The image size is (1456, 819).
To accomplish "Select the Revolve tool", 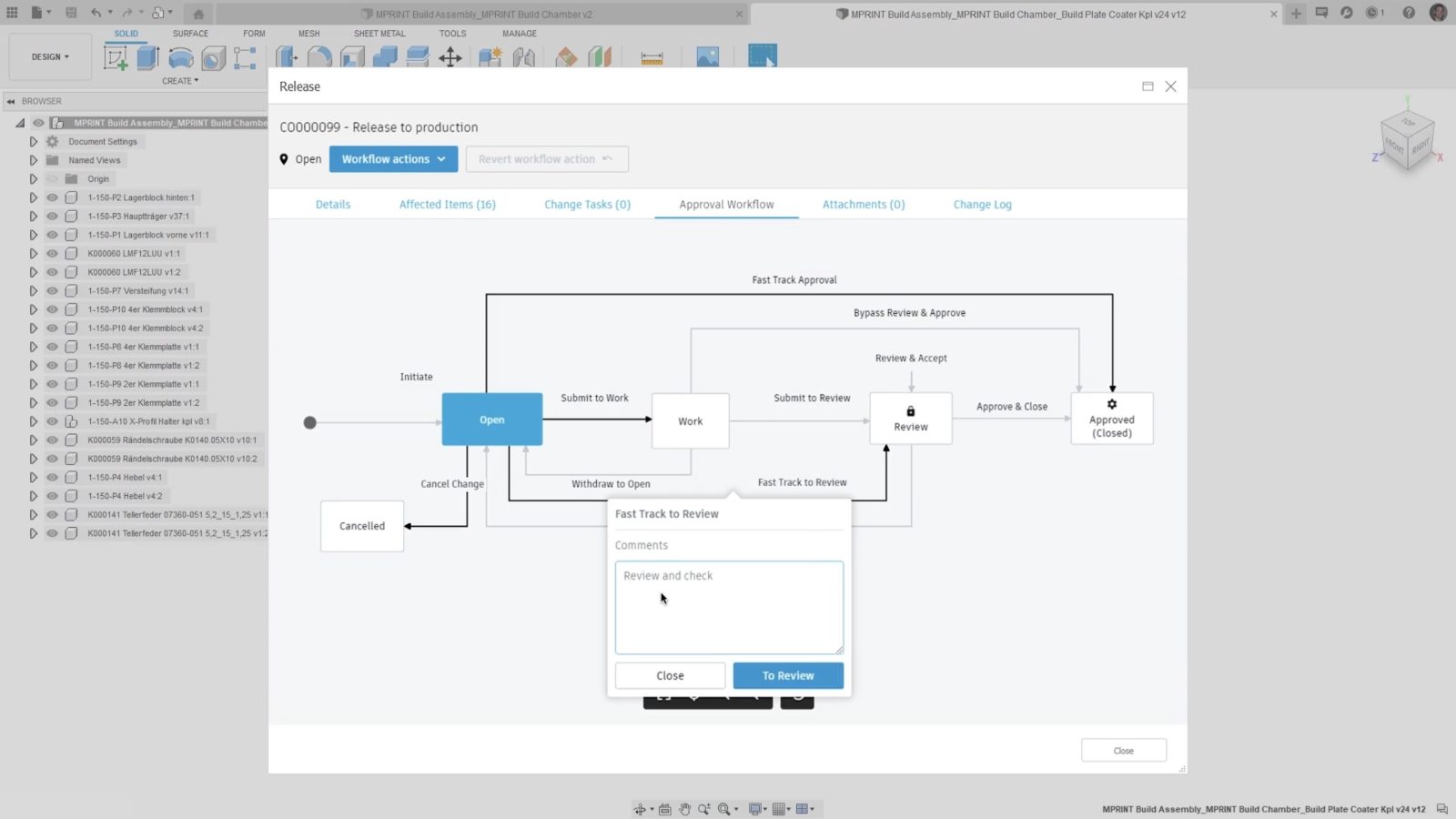I will pos(180,57).
